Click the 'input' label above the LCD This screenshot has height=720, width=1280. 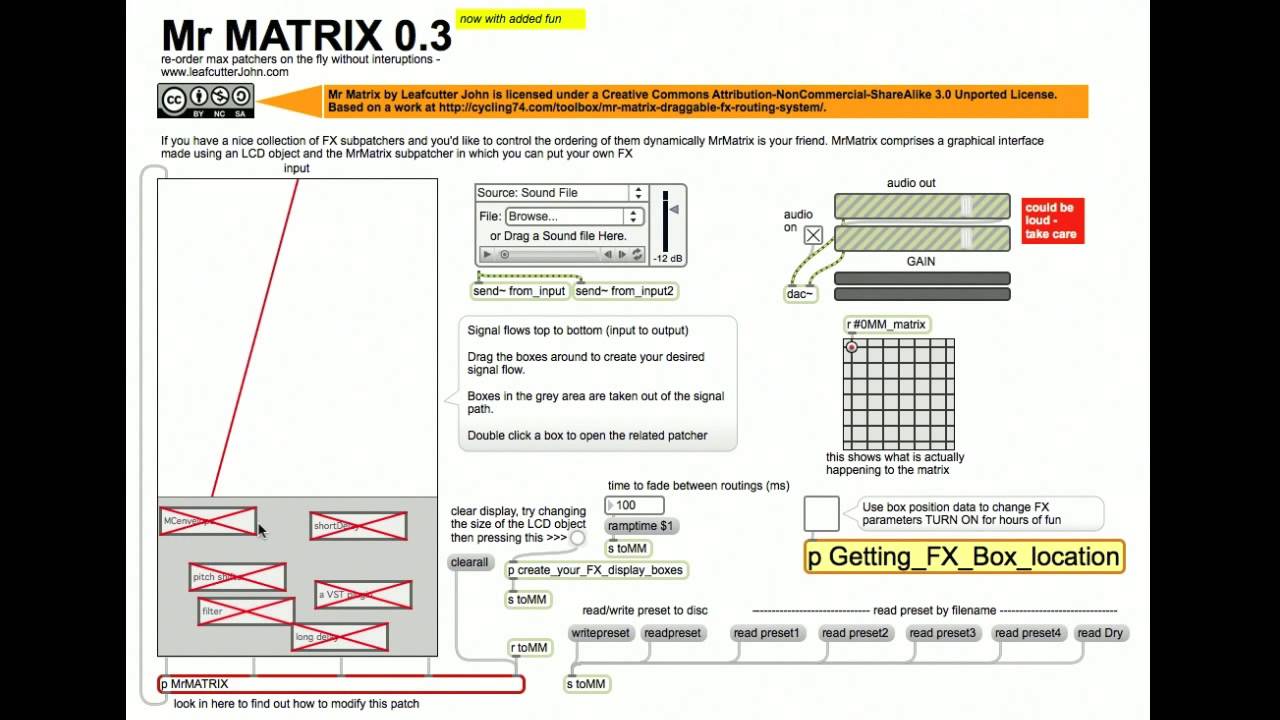pos(297,168)
